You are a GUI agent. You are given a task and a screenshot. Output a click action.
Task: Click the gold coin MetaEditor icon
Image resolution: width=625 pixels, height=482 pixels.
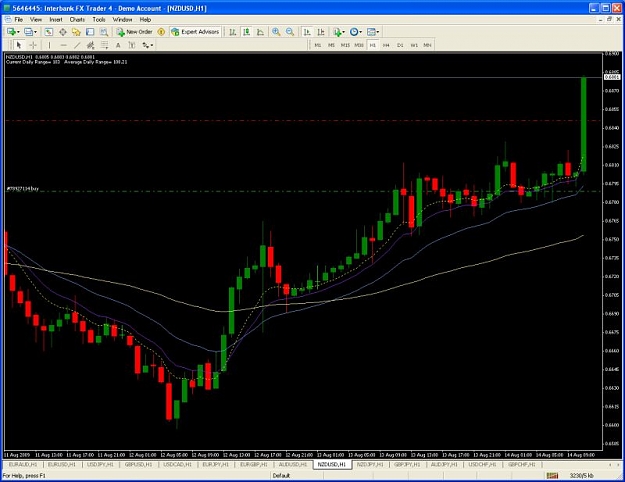(x=161, y=32)
